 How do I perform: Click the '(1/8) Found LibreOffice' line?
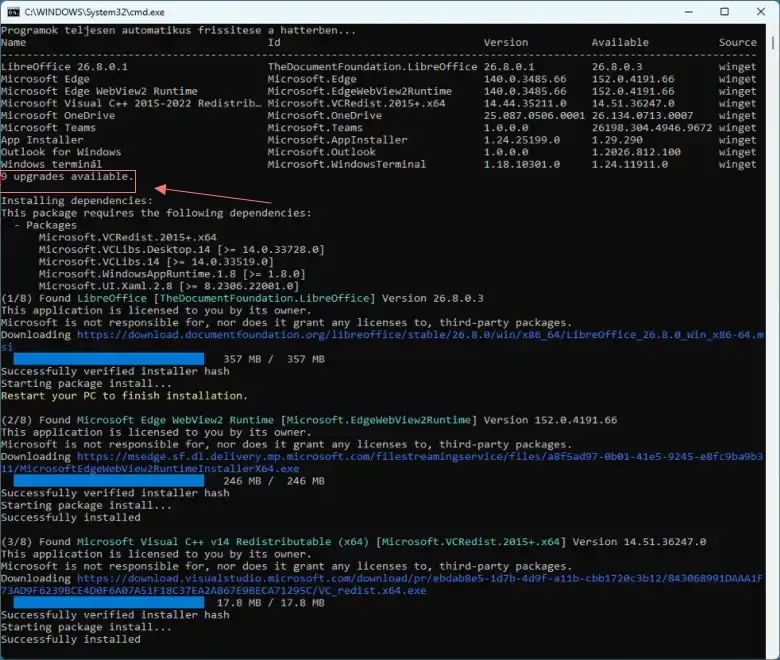tap(242, 298)
